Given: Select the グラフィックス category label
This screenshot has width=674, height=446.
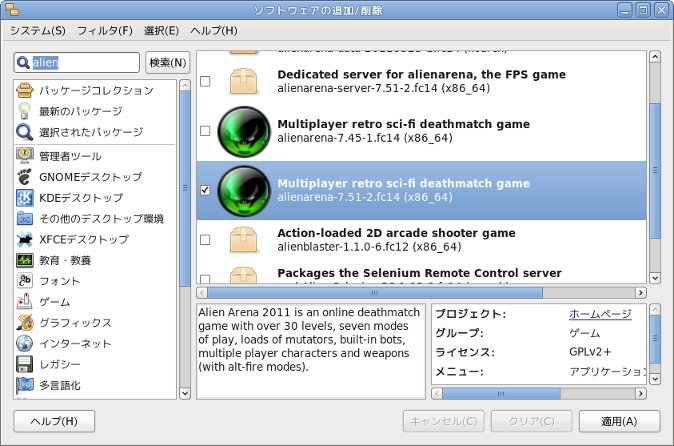Looking at the screenshot, I should coord(75,323).
